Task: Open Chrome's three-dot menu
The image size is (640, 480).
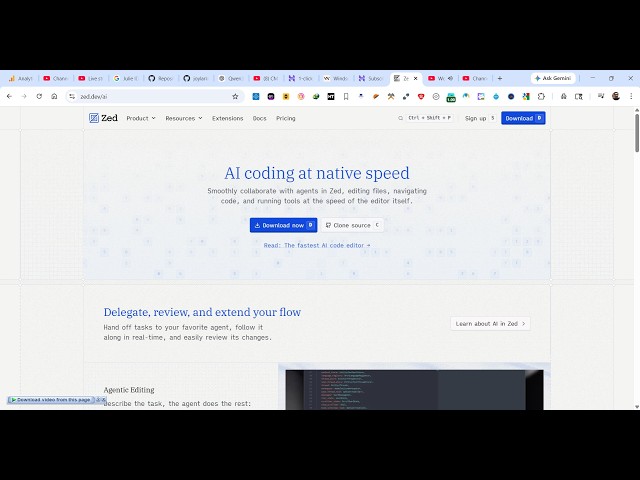Action: (631, 96)
